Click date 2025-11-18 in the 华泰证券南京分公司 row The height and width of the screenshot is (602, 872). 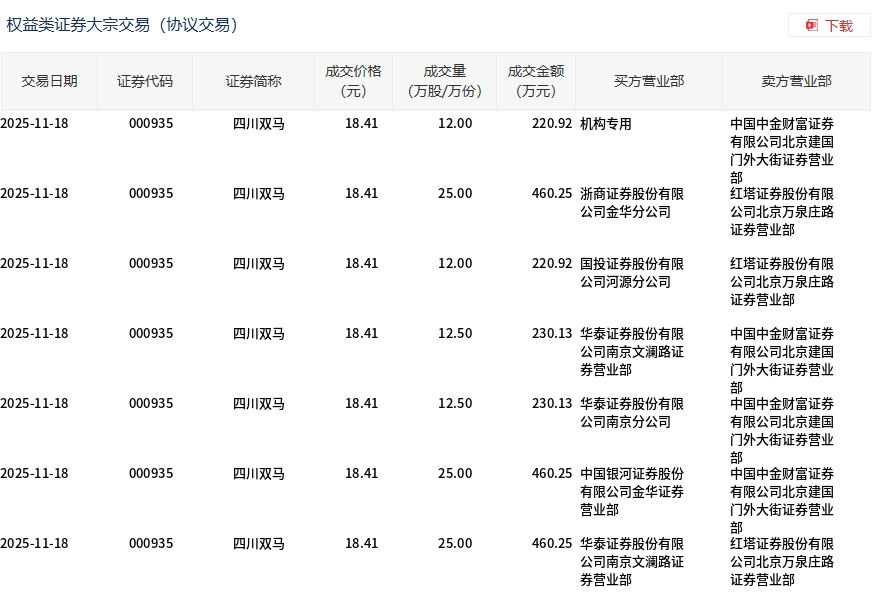point(34,403)
